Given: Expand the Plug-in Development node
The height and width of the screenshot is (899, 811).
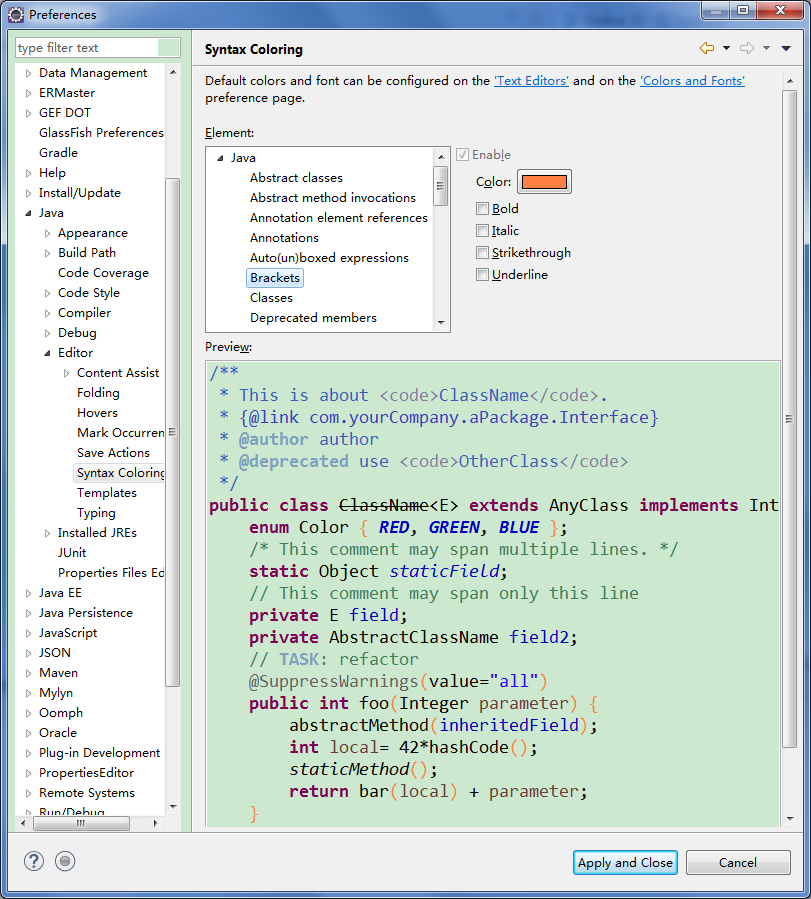Looking at the screenshot, I should [28, 753].
